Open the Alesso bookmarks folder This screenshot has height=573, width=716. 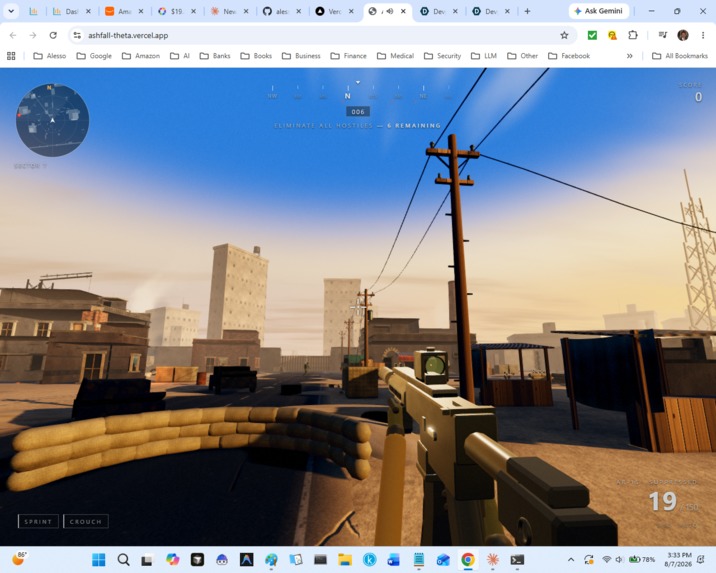(x=50, y=56)
